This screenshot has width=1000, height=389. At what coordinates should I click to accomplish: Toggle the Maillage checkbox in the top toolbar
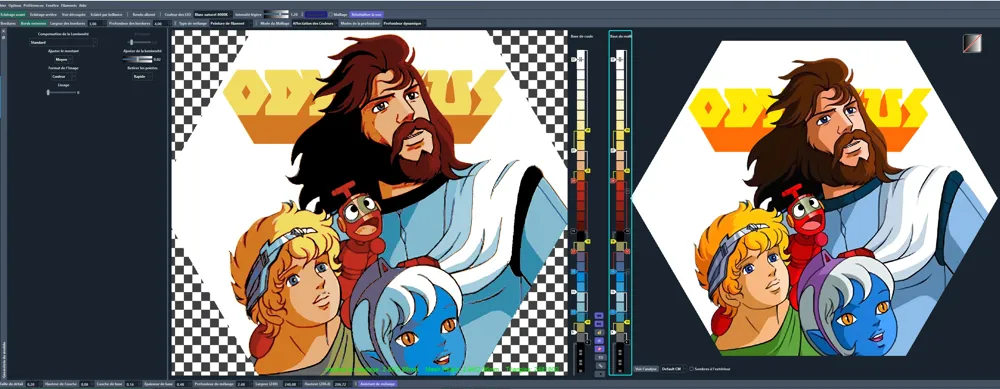click(x=330, y=13)
